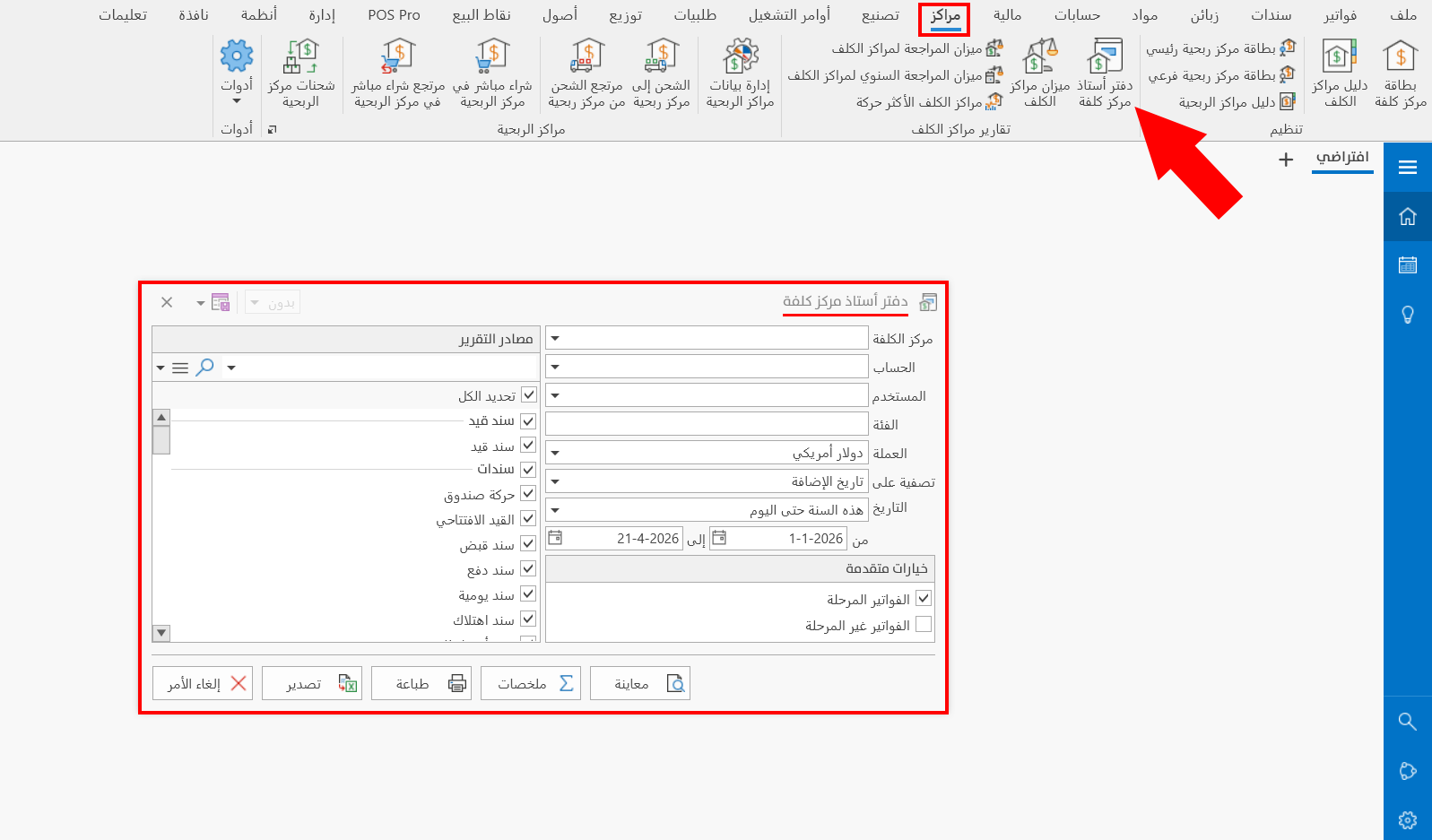The image size is (1432, 840).
Task: Open the calendar picker for إلى date
Action: [555, 538]
